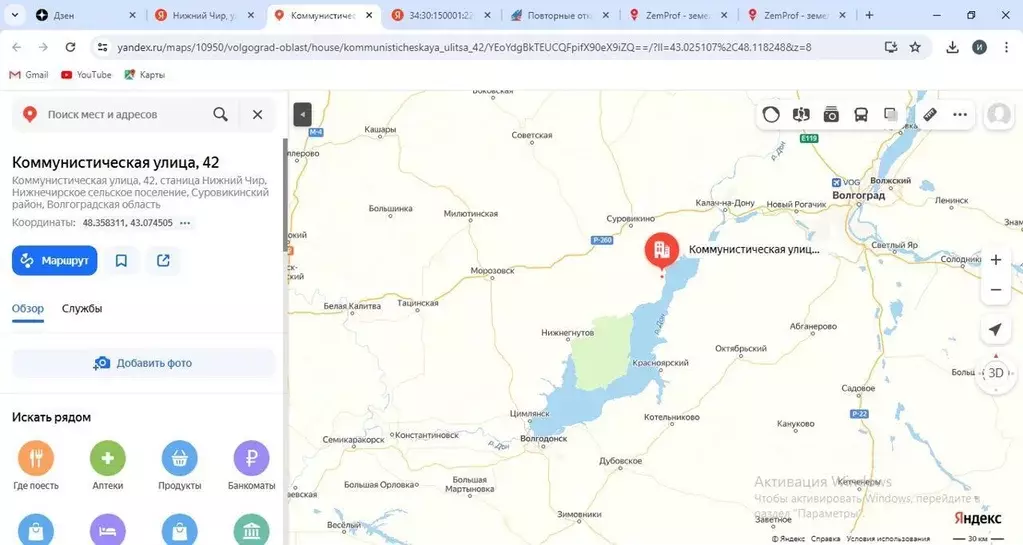Click the search magnifier icon
Image resolution: width=1023 pixels, height=545 pixels.
221,115
